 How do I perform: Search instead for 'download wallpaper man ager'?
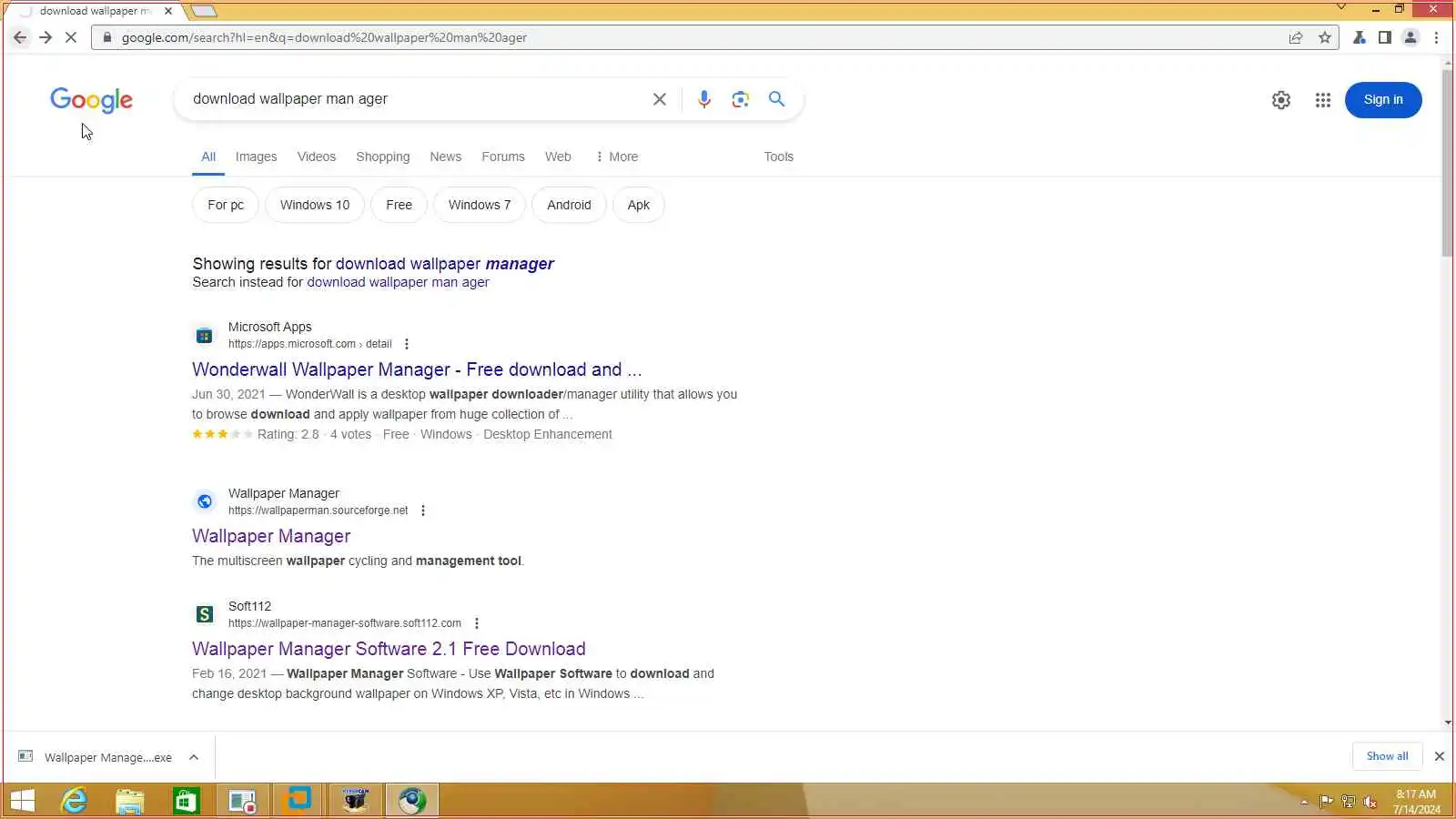(x=398, y=282)
